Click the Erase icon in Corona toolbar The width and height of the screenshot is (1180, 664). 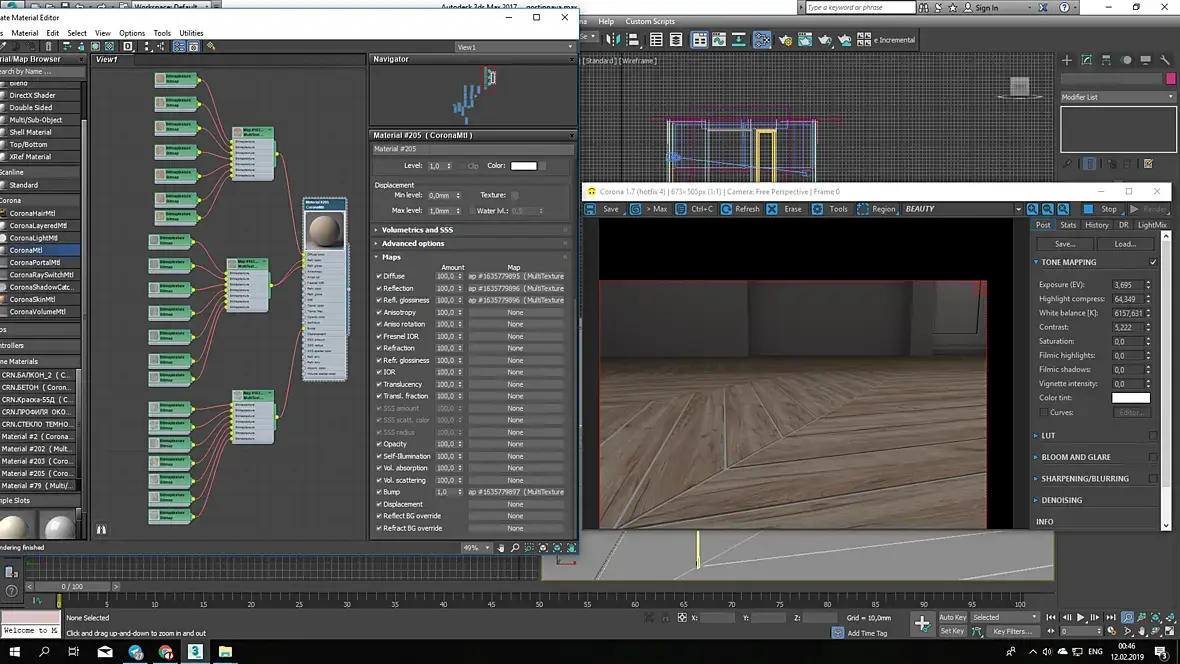pos(772,209)
